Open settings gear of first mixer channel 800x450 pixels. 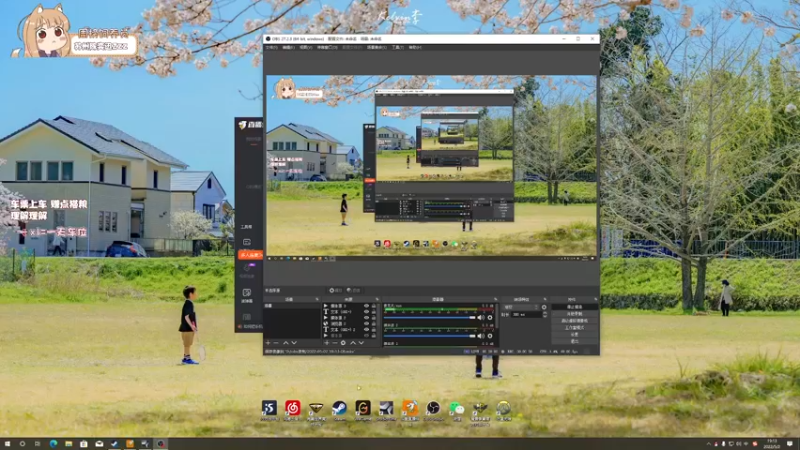tap(490, 317)
